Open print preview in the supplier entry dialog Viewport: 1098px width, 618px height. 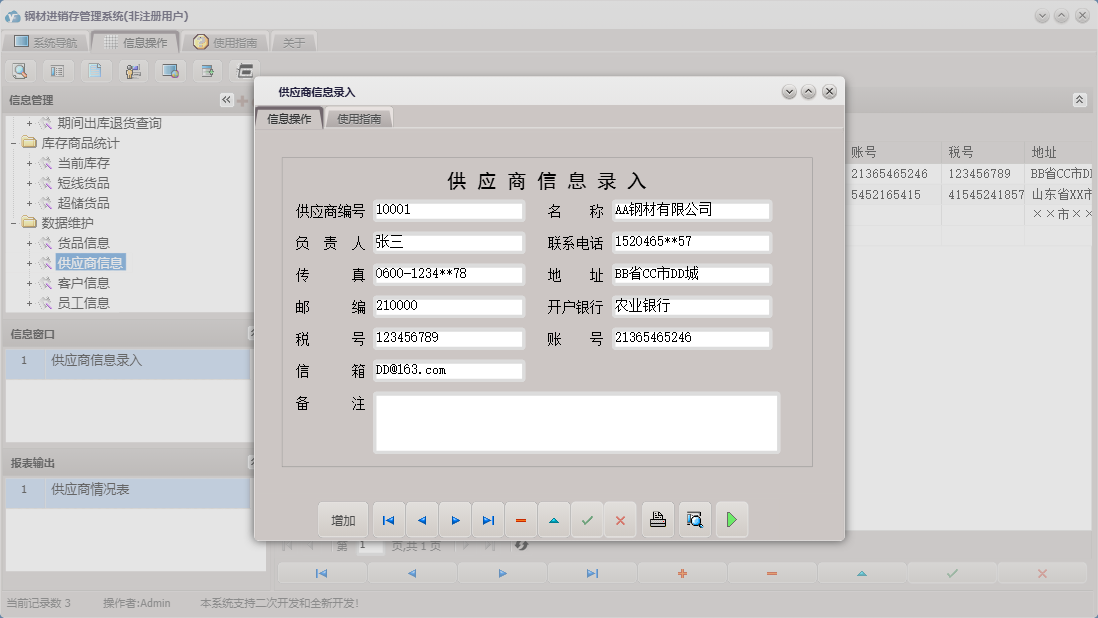[695, 520]
